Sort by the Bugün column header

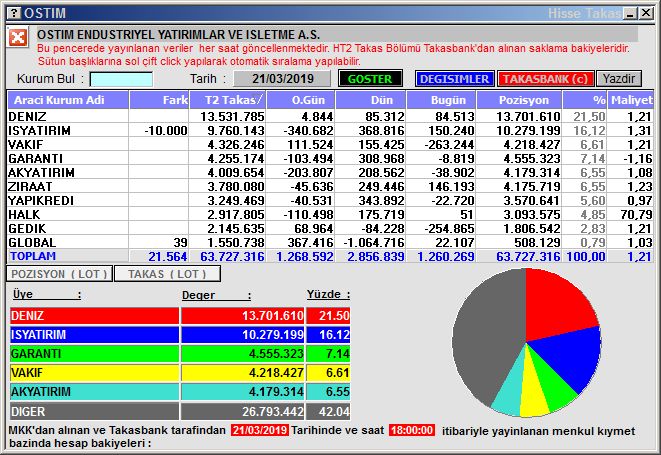441,100
